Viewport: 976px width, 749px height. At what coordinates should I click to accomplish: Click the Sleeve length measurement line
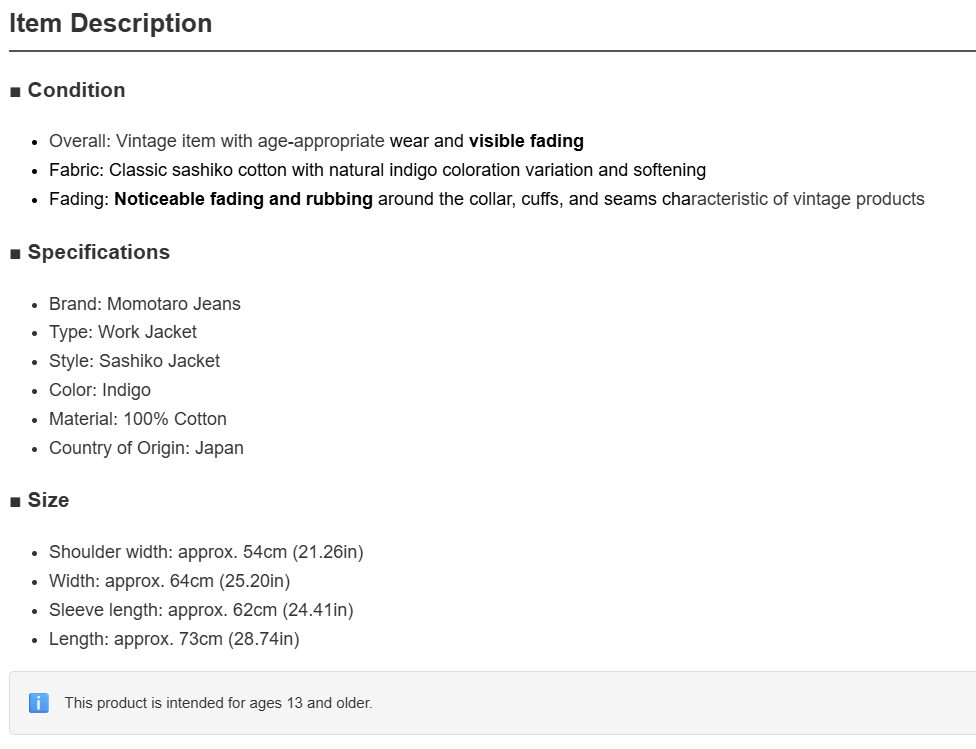coord(201,610)
